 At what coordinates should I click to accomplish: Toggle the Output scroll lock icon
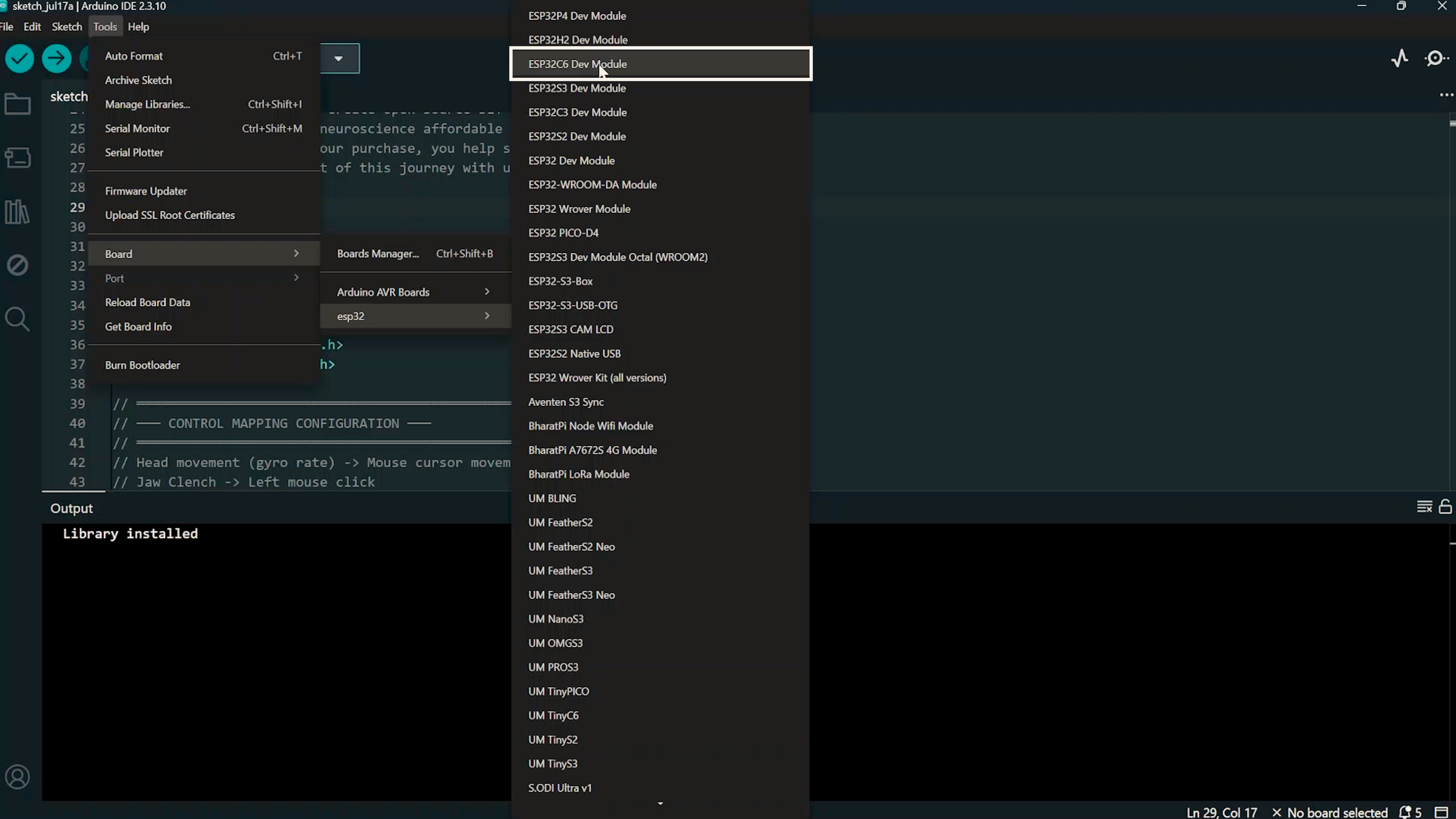click(x=1446, y=507)
